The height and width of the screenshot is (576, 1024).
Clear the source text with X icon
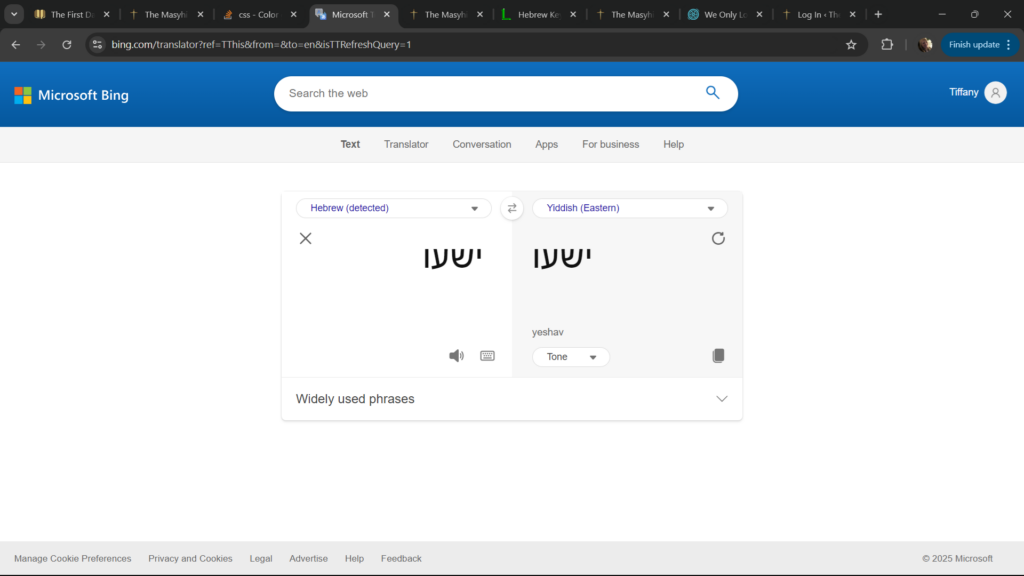306,238
